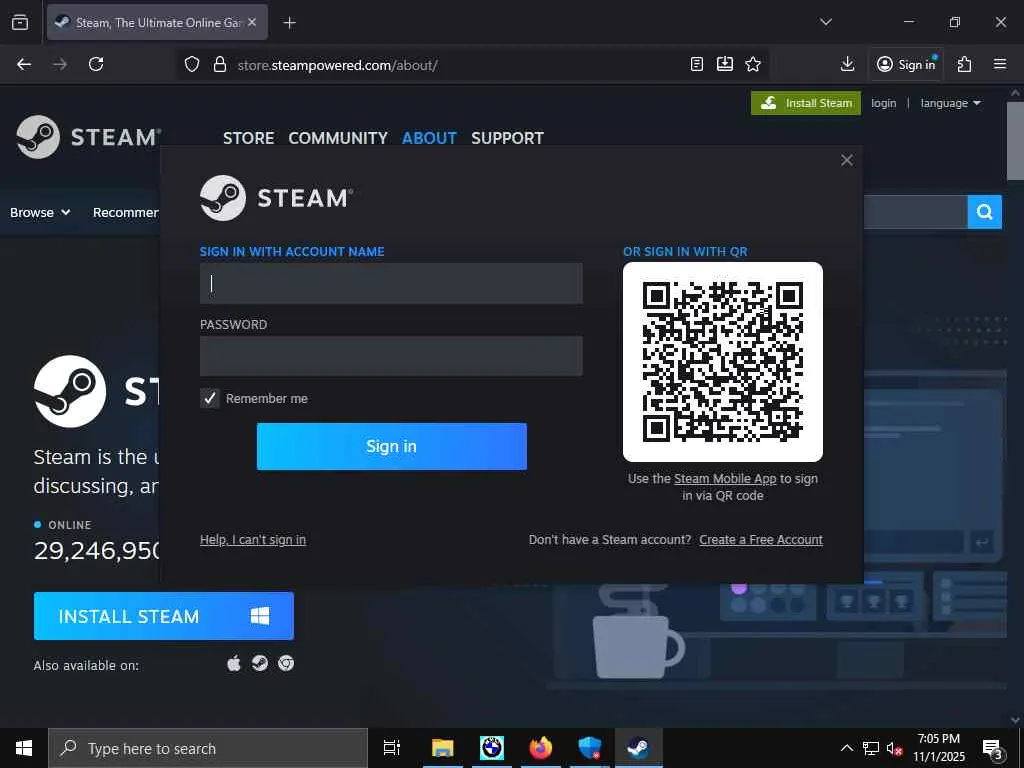
Task: Click the SteamOS availability icon
Action: coord(260,664)
